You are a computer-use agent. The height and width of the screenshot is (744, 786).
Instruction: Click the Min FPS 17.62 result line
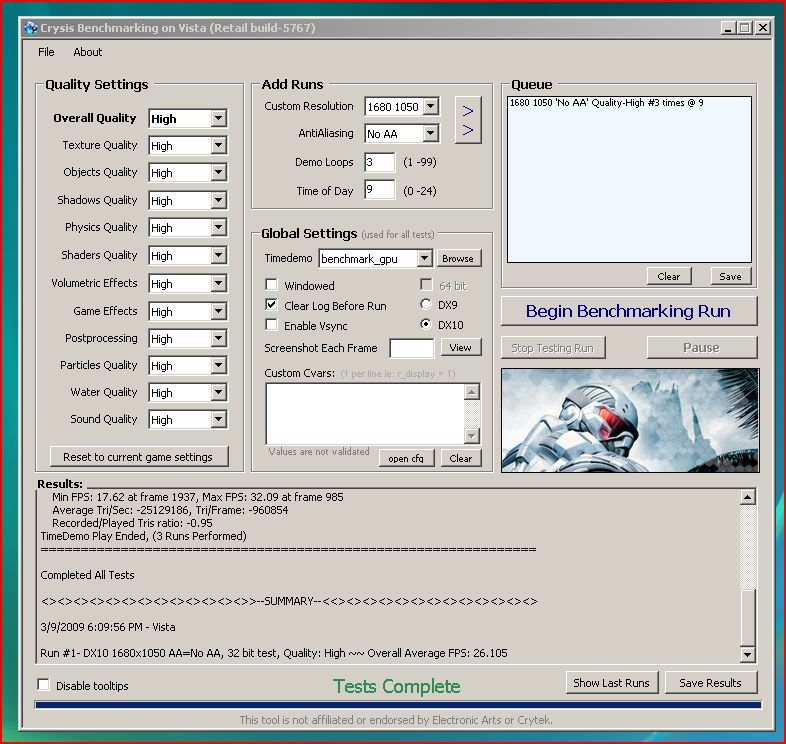198,497
